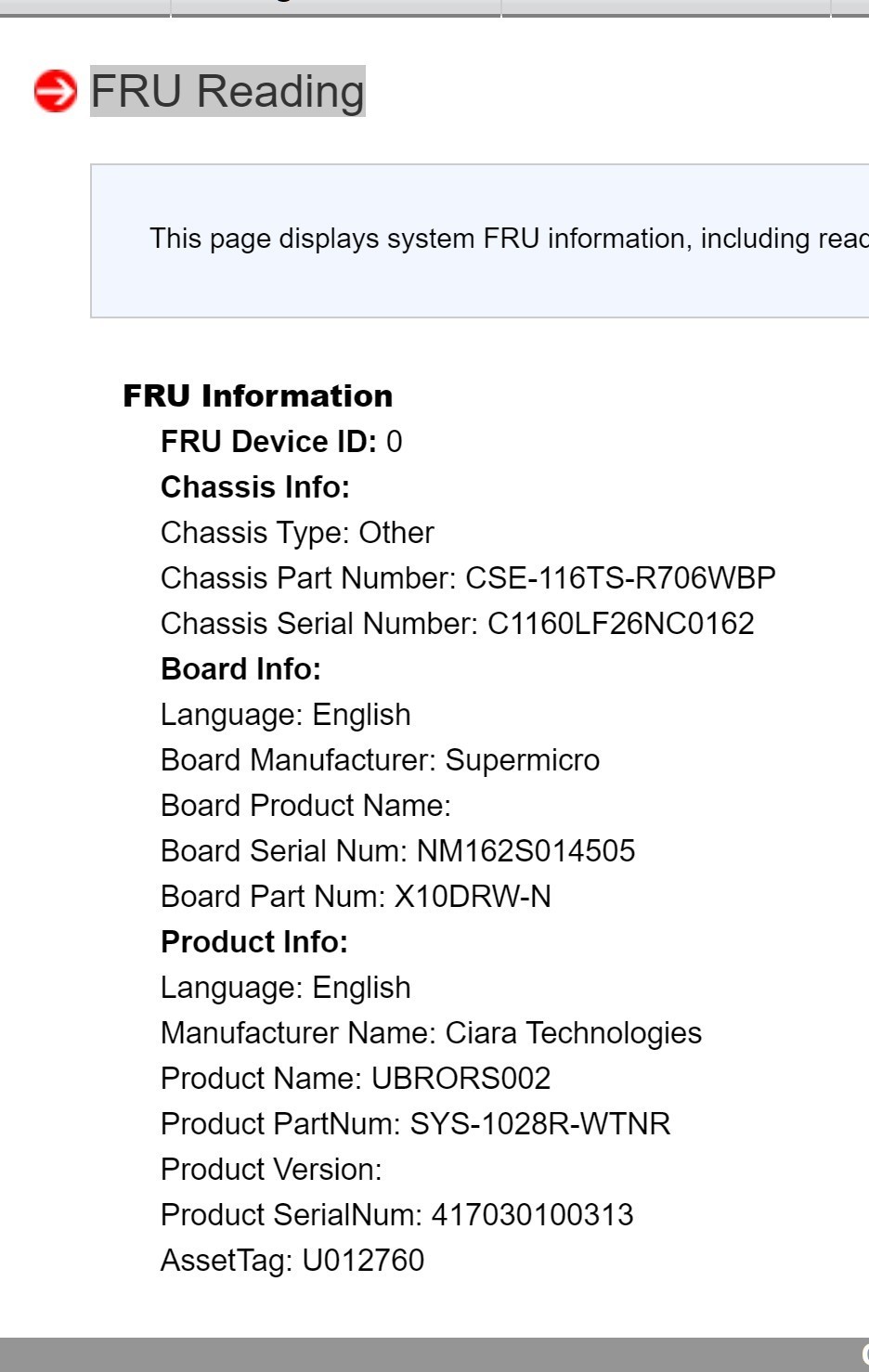Click the red arrow icon beside FRU Reading
869x1372 pixels.
(56, 91)
